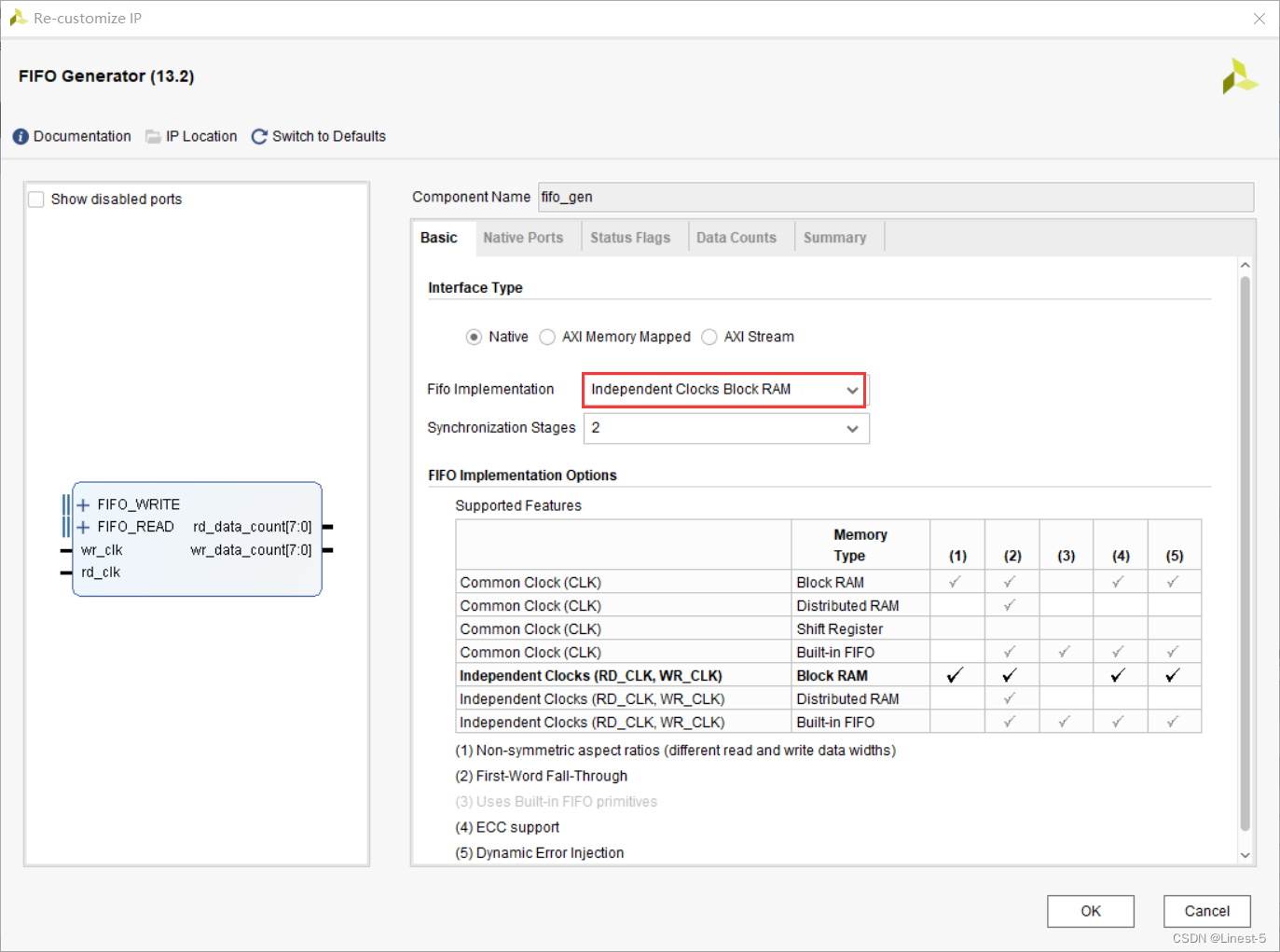Go to the Summary tab
Screen dimensions: 1280x952
coord(835,238)
